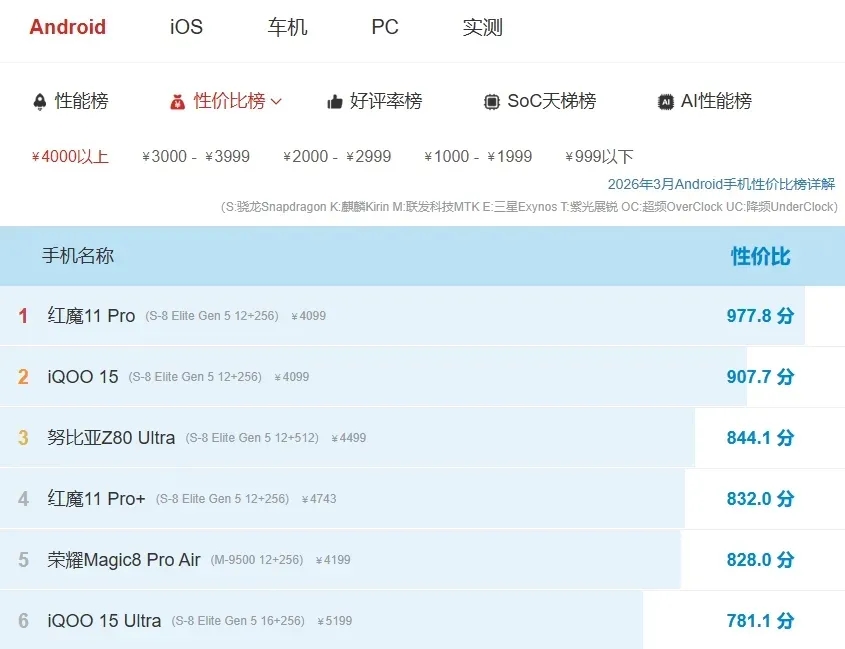This screenshot has height=649, width=845.
Task: Choose the ¥1000 - ¥1999 price filter
Action: [478, 156]
